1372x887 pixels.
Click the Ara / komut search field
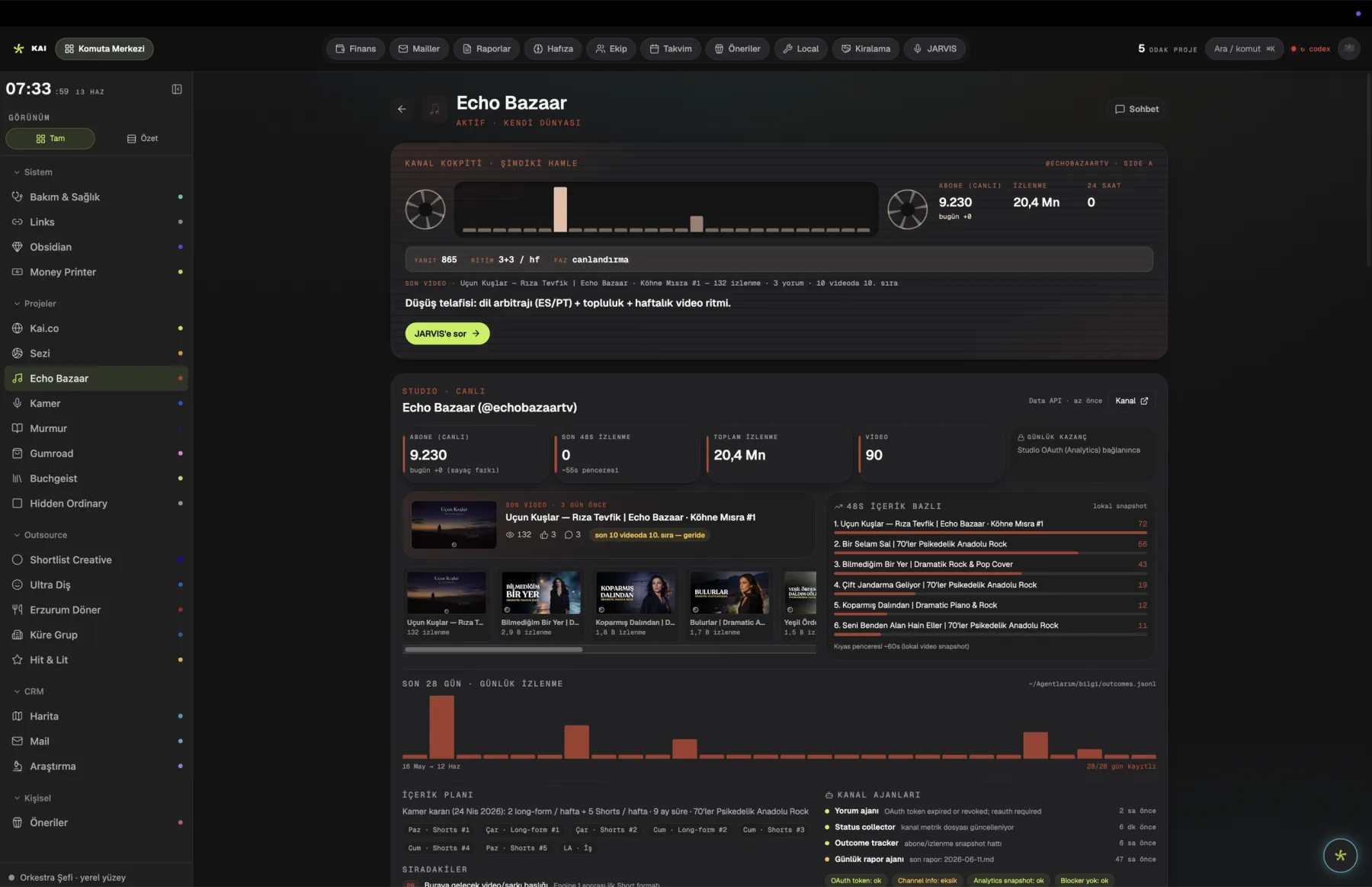tap(1244, 49)
